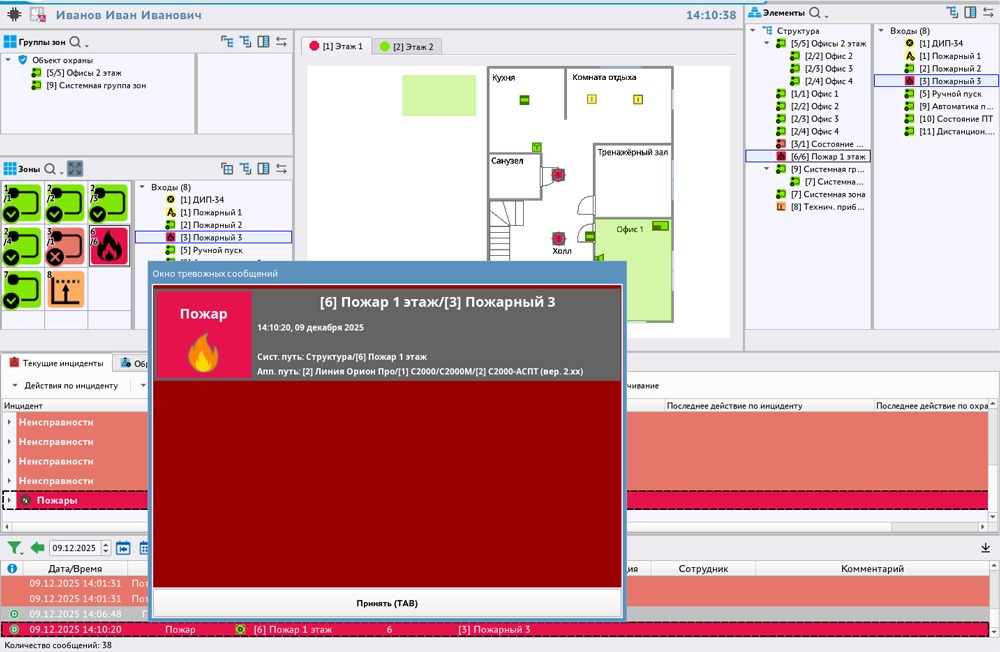Click the date field showing 09.12.2025
The height and width of the screenshot is (652, 1000).
(x=77, y=548)
